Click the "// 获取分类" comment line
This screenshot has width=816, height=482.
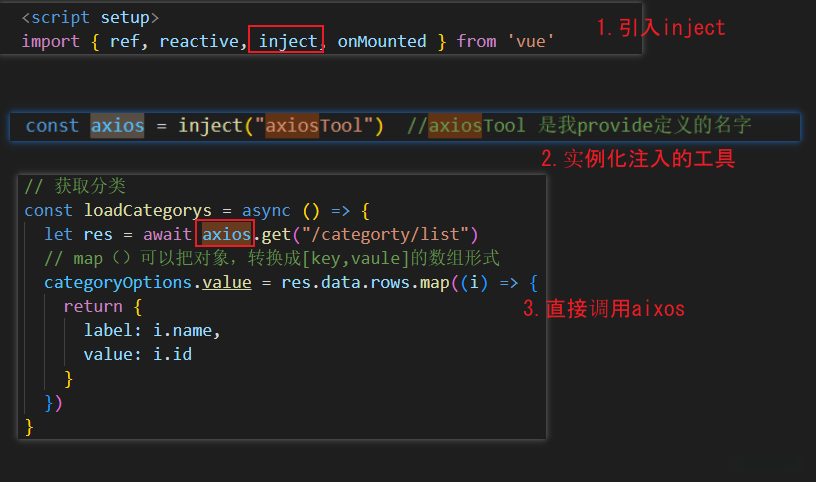click(x=76, y=186)
